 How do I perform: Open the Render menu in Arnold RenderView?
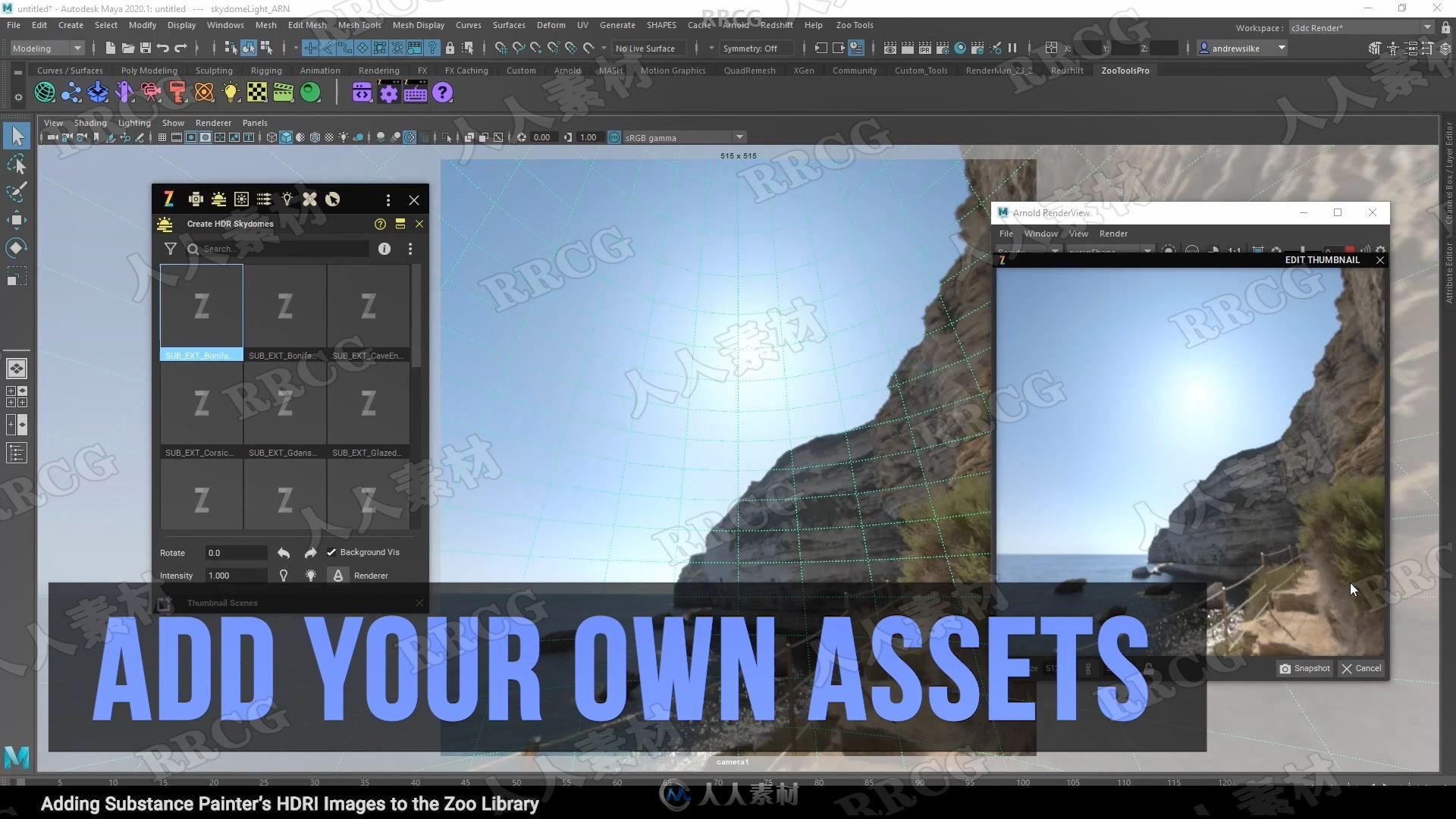(x=1113, y=234)
